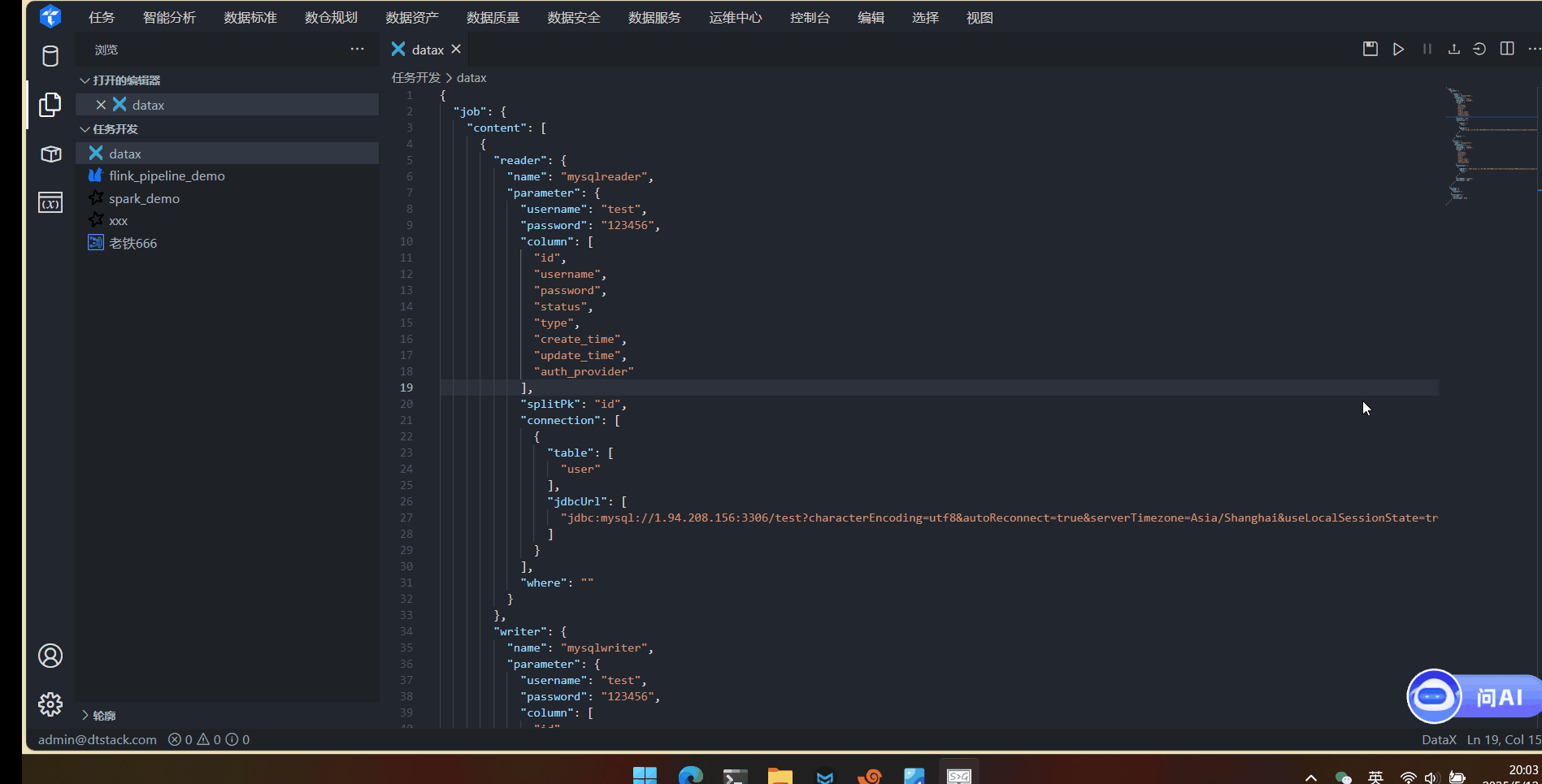Open the 运维中心 menu
Screen dimensions: 1542x784
point(735,17)
